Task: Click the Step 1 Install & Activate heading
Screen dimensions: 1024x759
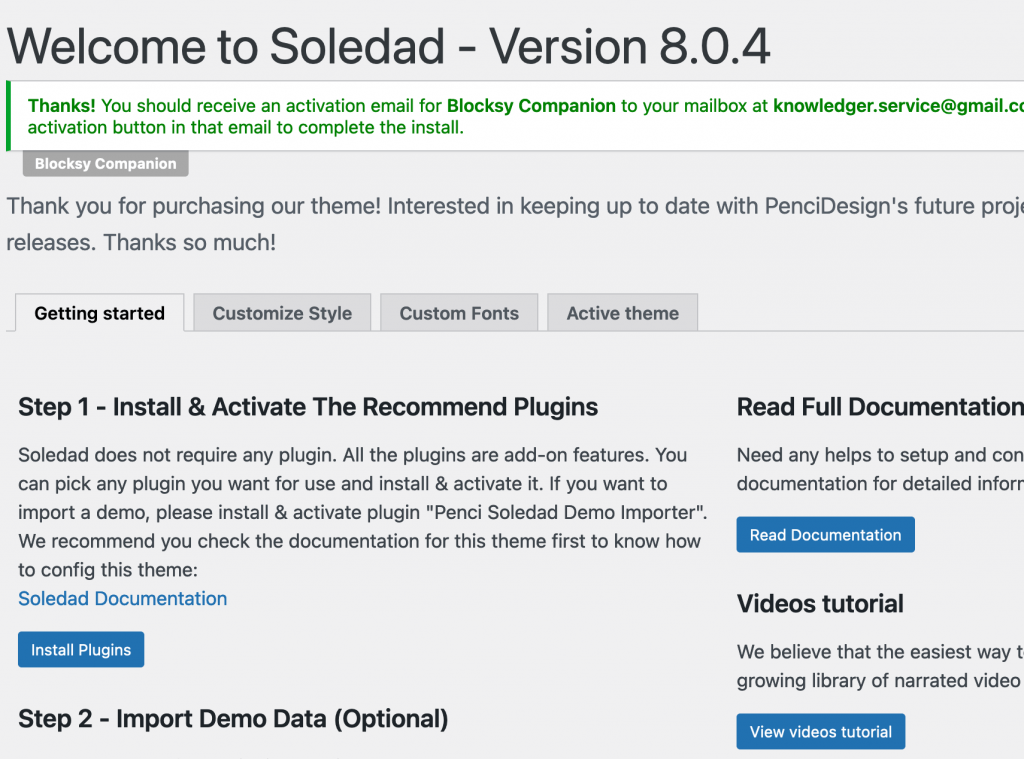Action: 308,407
